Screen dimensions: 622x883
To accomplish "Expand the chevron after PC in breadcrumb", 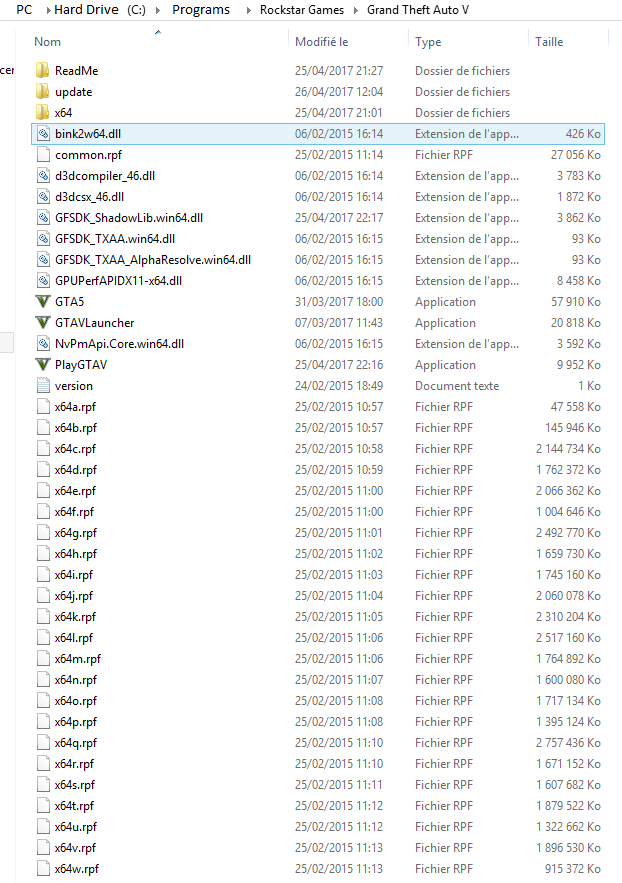I will (x=48, y=10).
